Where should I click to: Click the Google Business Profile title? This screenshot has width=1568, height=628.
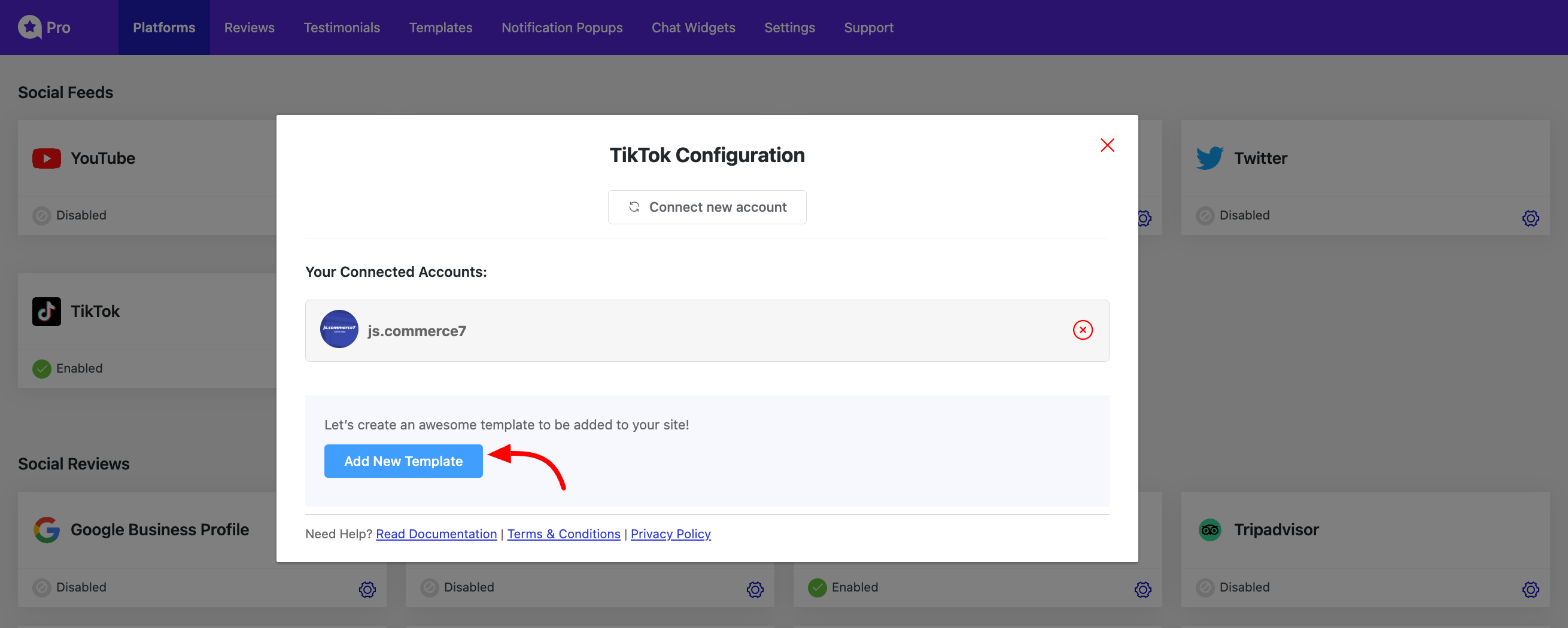pos(159,529)
